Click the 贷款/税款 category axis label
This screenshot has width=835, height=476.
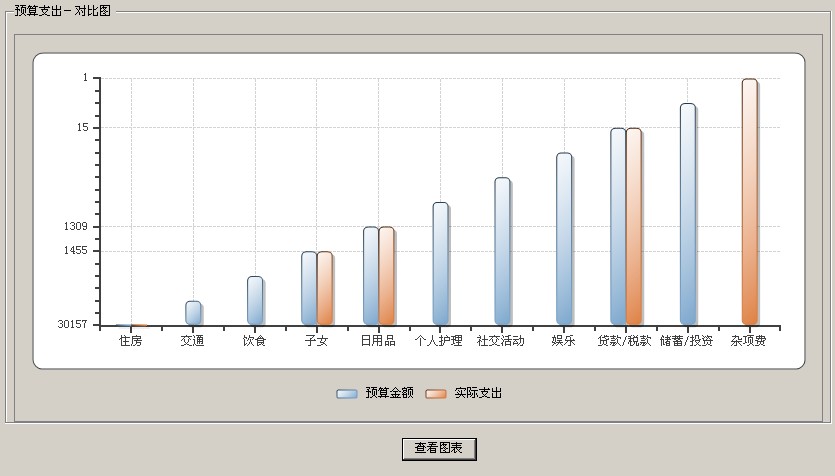tap(624, 341)
